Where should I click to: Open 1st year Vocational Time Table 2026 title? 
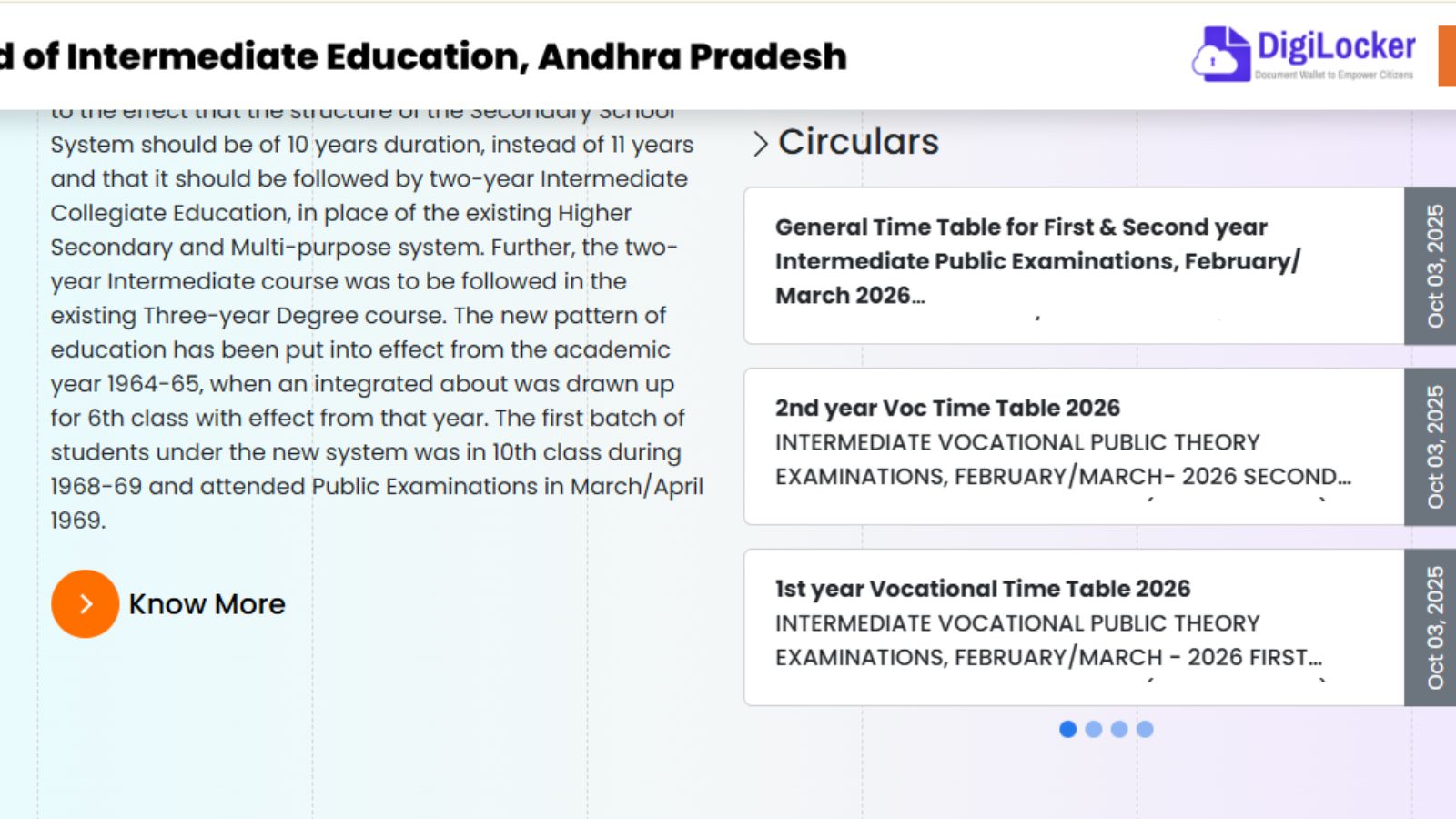tap(982, 589)
